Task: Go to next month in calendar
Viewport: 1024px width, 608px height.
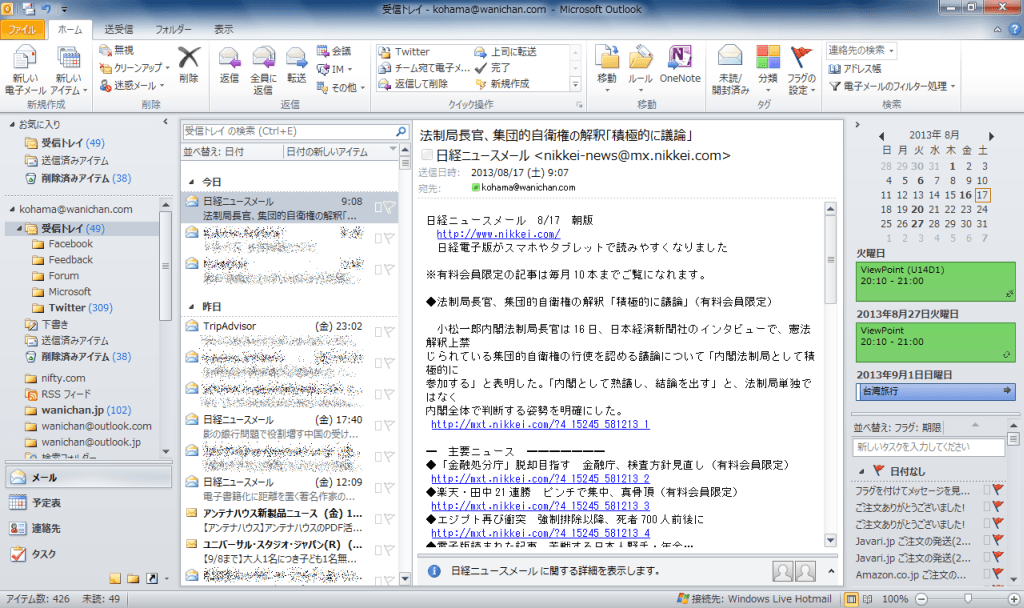Action: point(991,136)
